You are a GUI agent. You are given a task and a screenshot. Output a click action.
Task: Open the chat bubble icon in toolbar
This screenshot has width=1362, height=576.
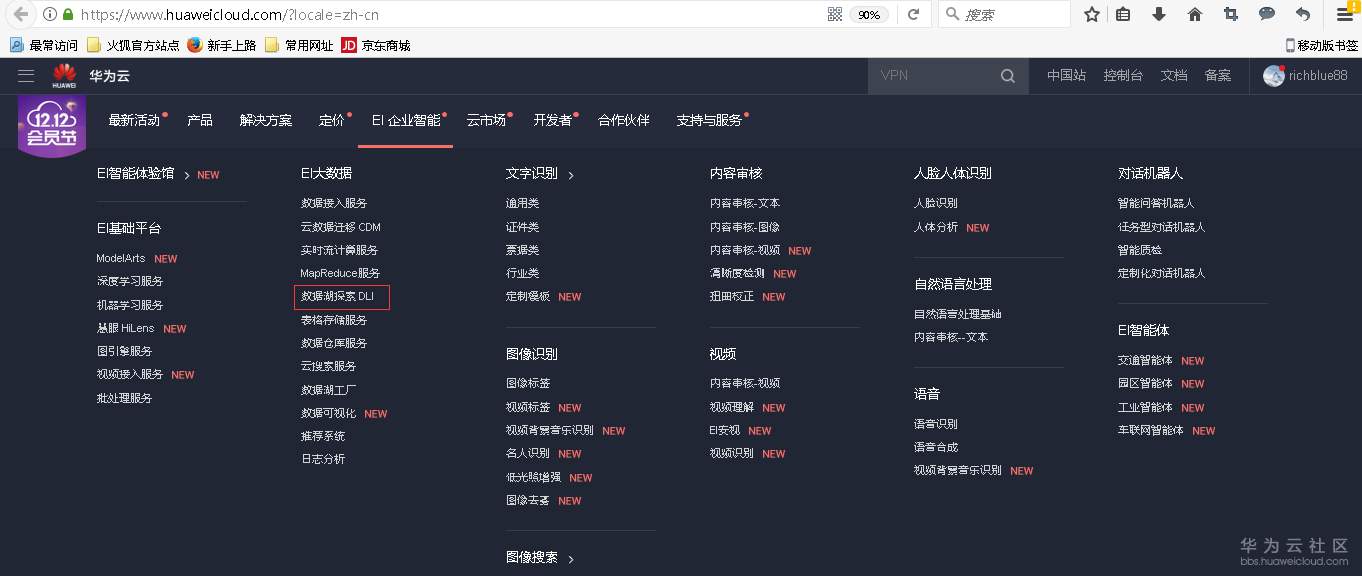pyautogui.click(x=1266, y=14)
